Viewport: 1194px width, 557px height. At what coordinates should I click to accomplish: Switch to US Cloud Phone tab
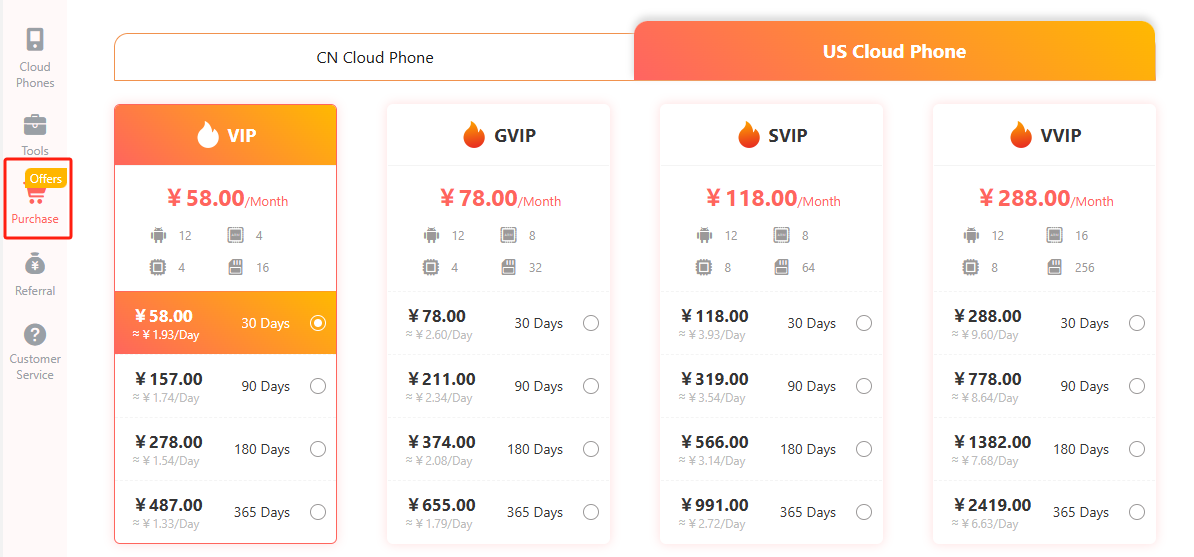point(895,51)
